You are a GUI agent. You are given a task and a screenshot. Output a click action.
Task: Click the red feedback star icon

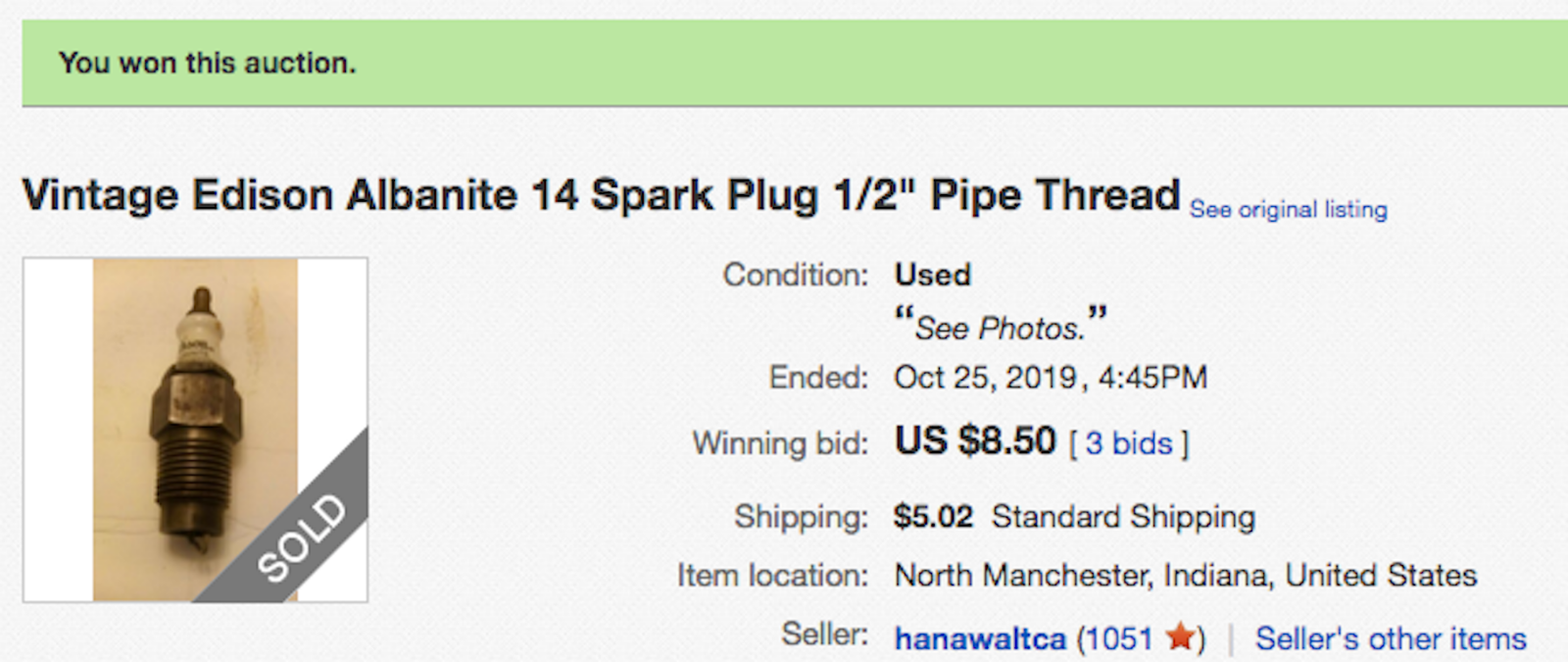tap(1181, 637)
